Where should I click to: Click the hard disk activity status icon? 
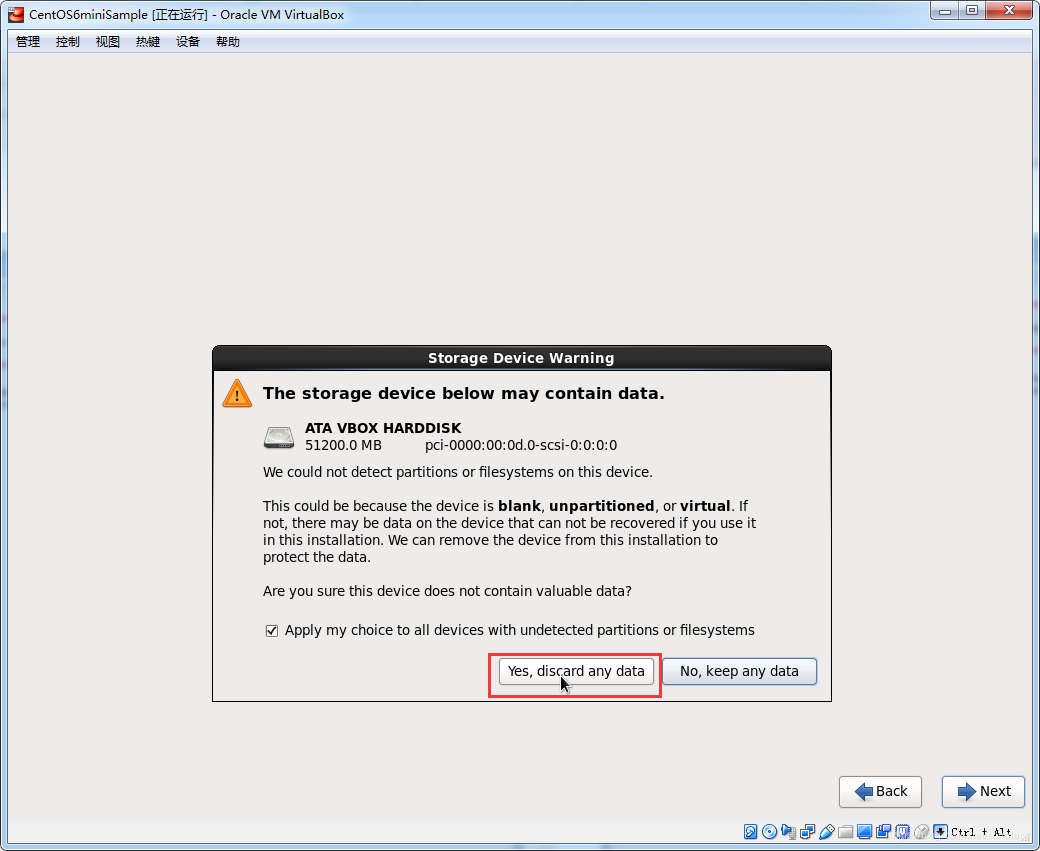coord(750,832)
